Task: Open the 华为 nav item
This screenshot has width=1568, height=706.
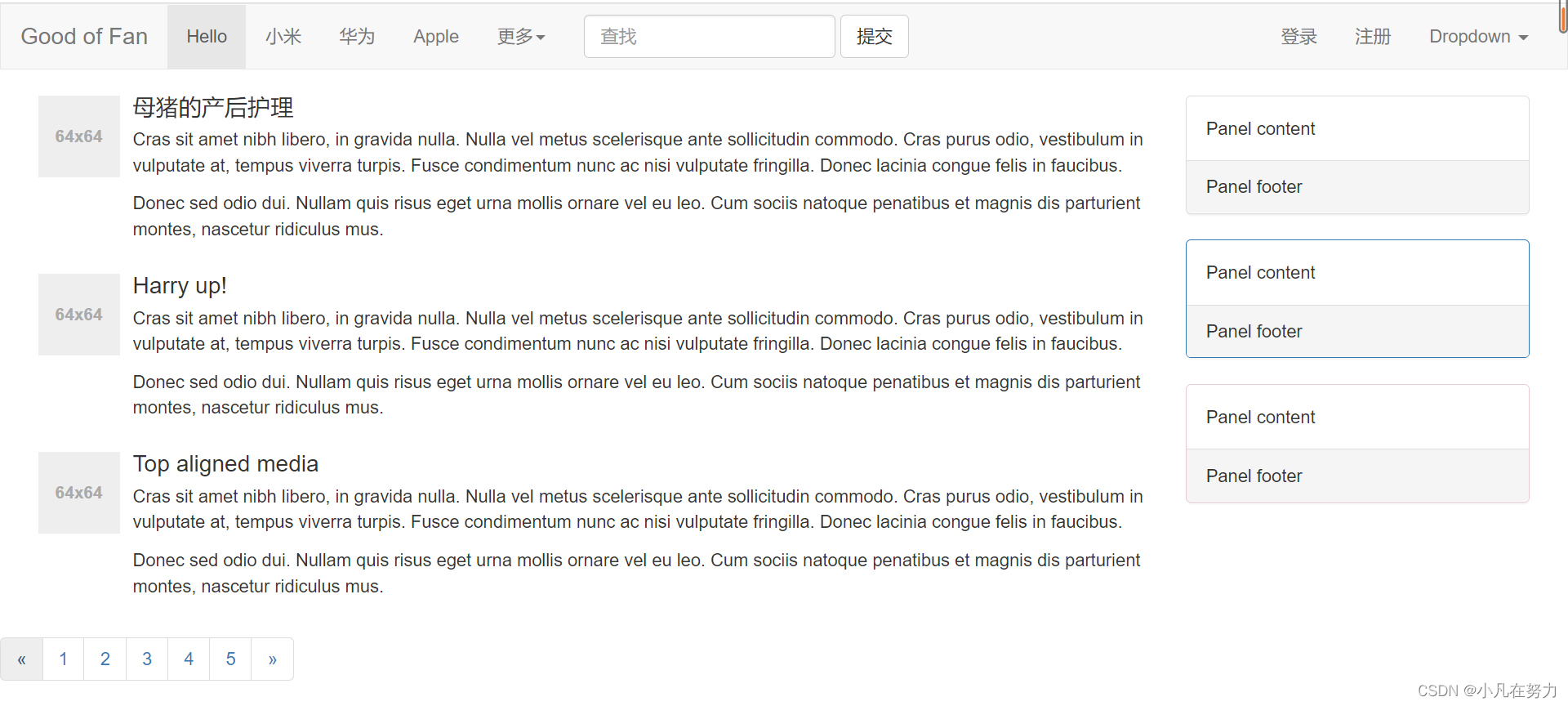Action: point(357,37)
